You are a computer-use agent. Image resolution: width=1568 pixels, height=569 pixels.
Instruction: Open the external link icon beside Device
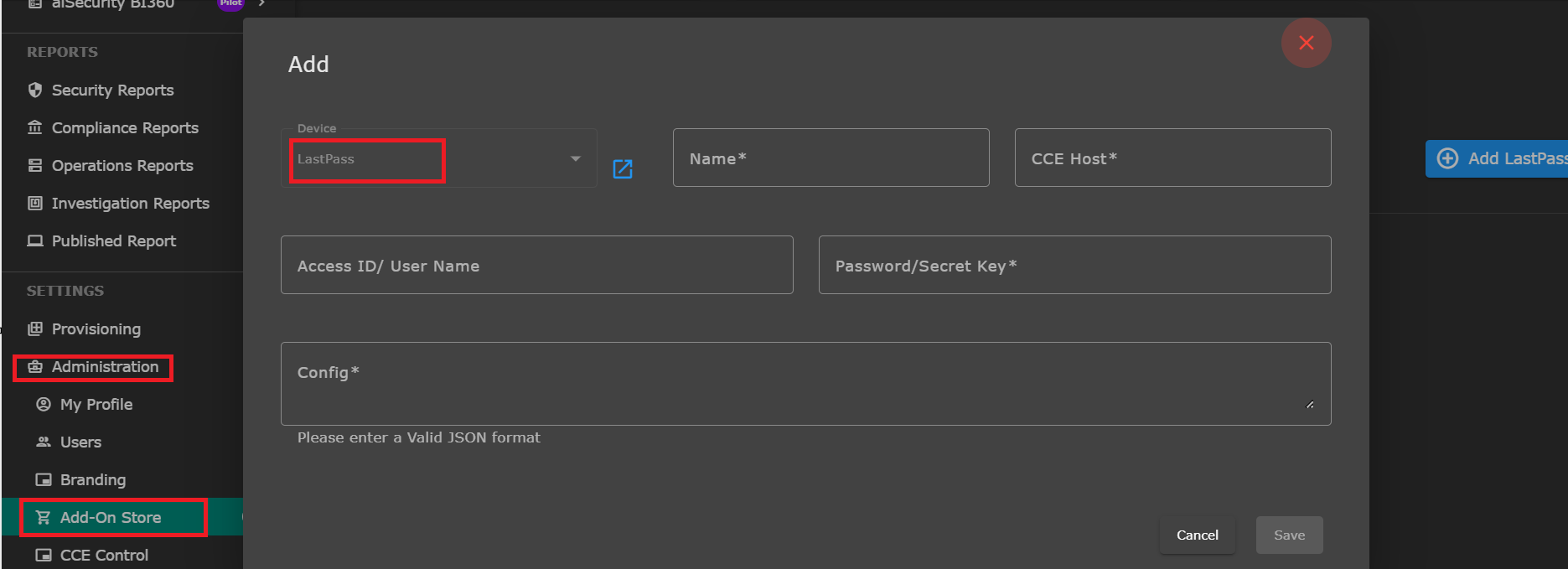pos(623,168)
